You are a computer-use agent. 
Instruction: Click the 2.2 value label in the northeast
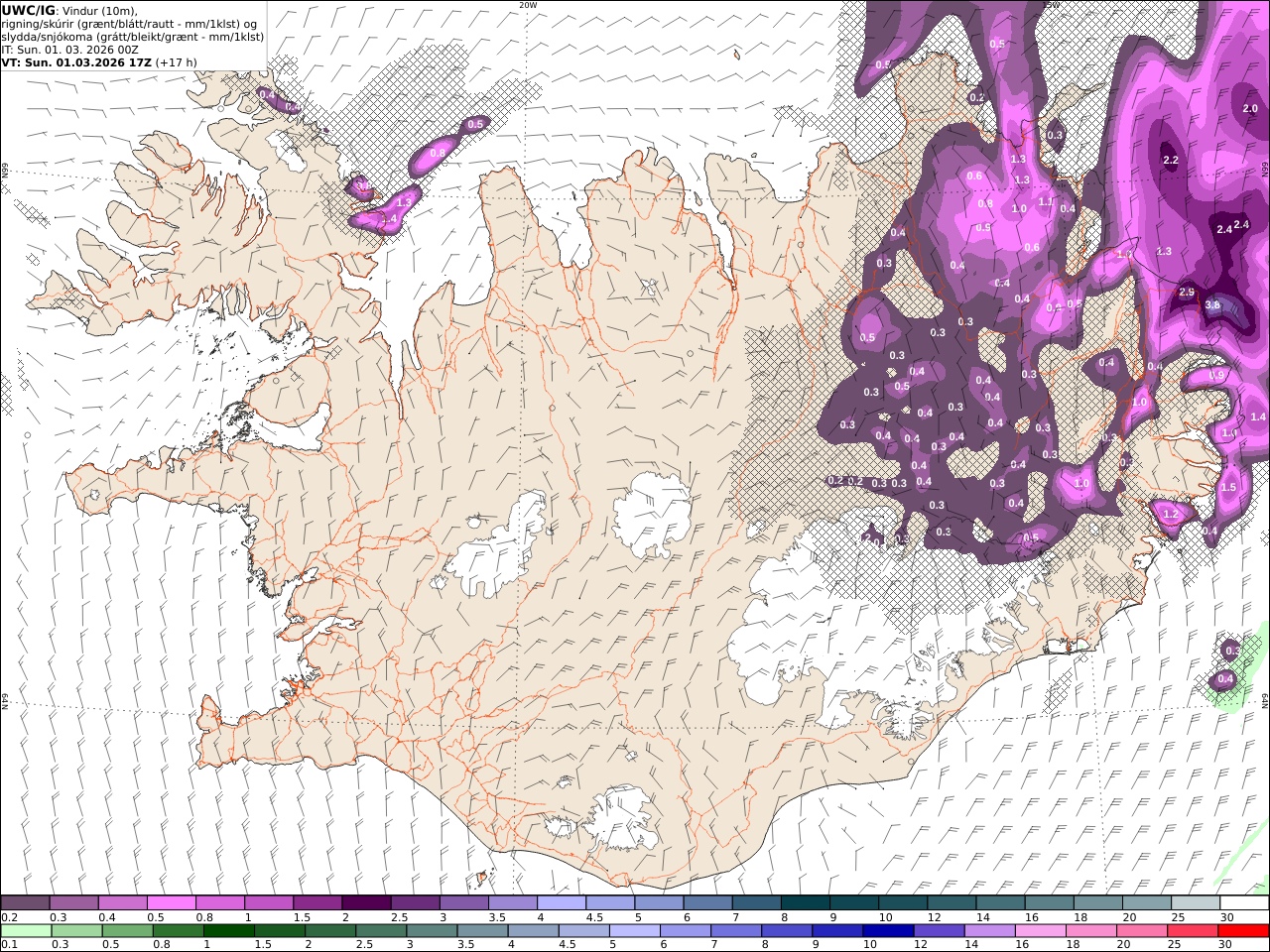(x=1170, y=160)
